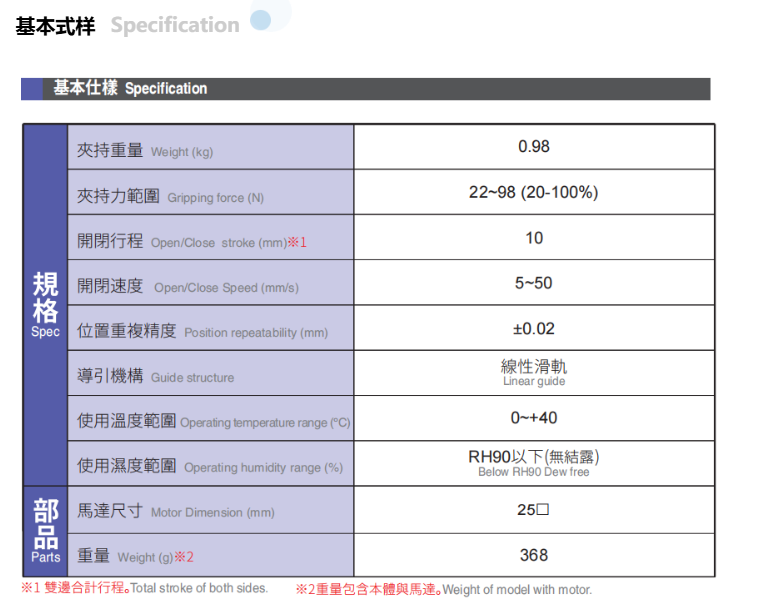
Task: Click the '重量 Weight (g)' label in Parts
Action: click(x=125, y=556)
